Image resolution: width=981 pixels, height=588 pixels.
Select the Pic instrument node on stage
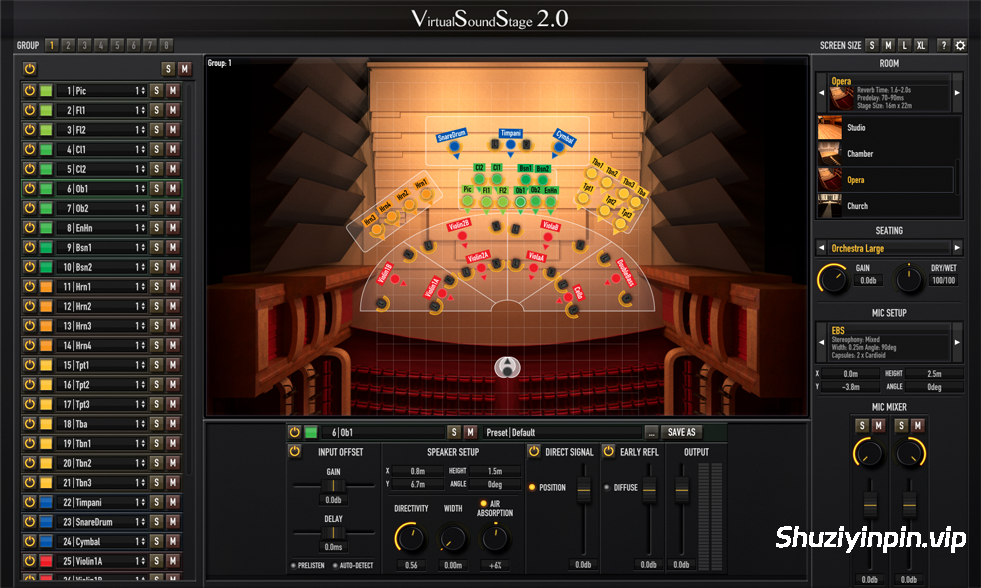(467, 201)
